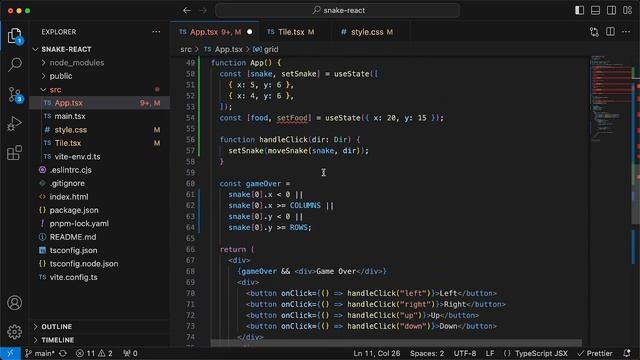The height and width of the screenshot is (360, 640).
Task: Click UTF-8 encoding selector
Action: pos(465,353)
